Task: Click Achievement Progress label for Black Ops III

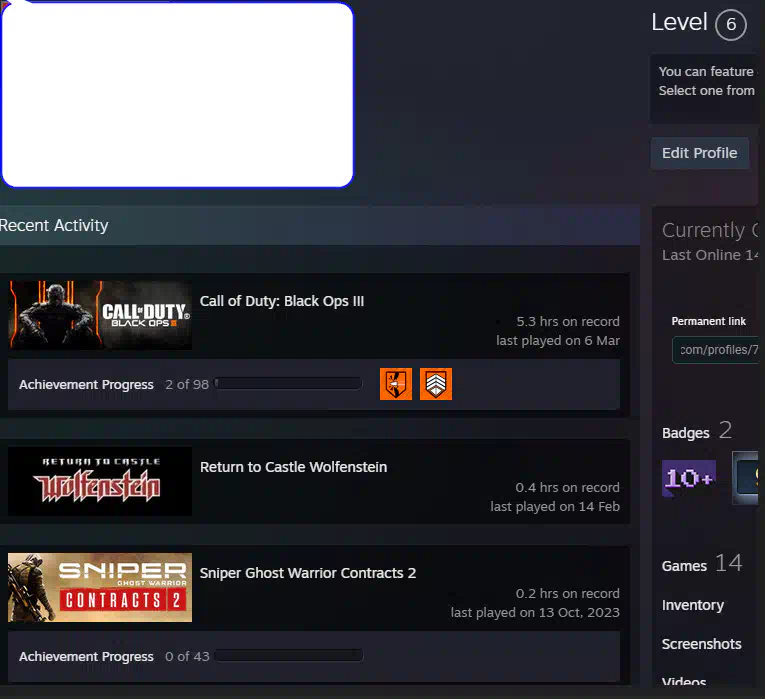Action: 86,385
